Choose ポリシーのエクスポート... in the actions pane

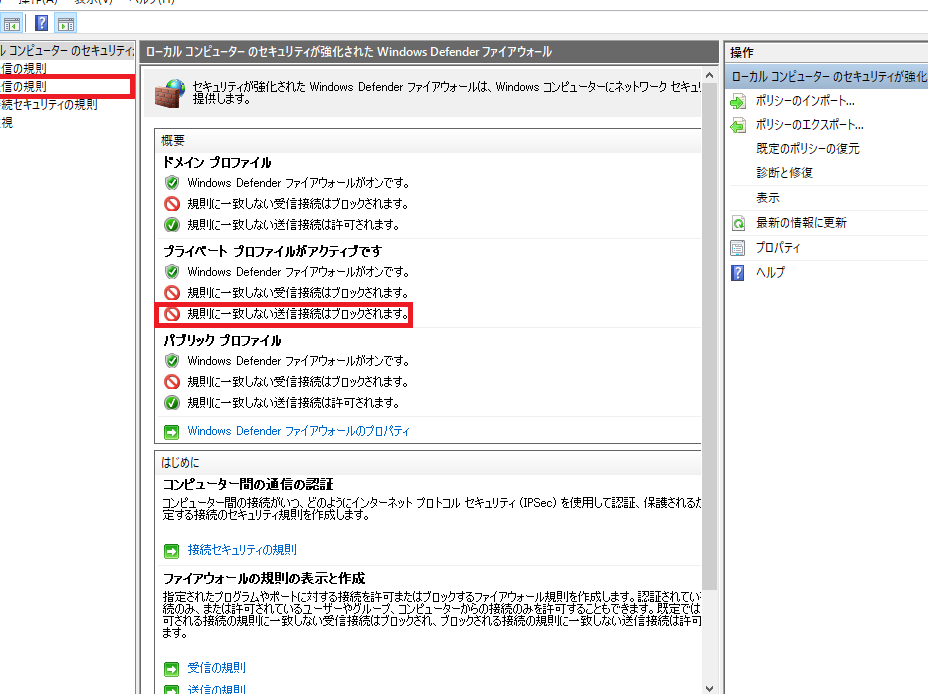[810, 125]
